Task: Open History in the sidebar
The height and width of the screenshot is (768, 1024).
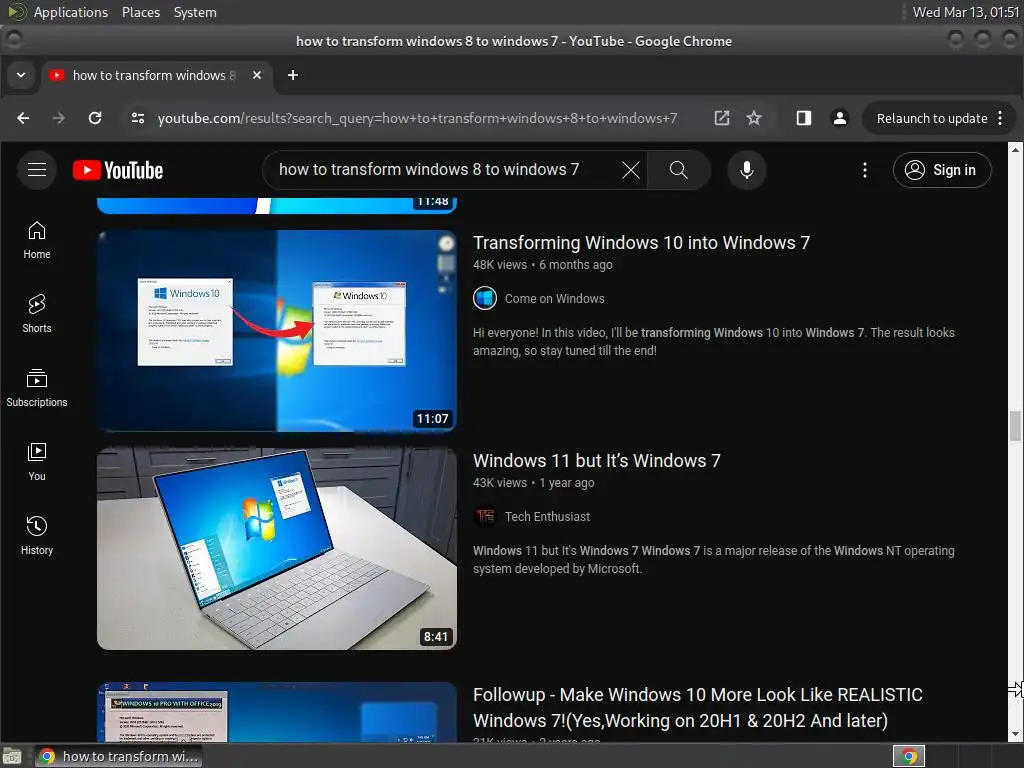Action: point(37,536)
